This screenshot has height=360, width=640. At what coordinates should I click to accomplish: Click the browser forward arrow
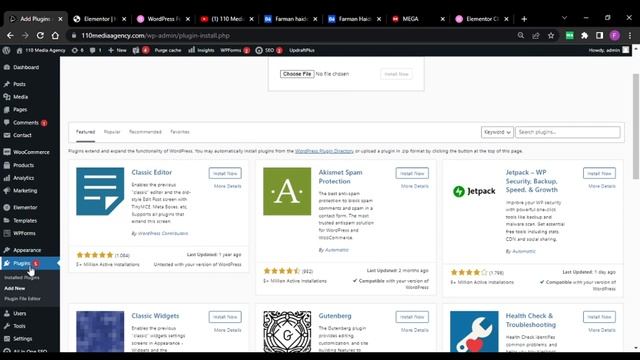click(x=25, y=36)
